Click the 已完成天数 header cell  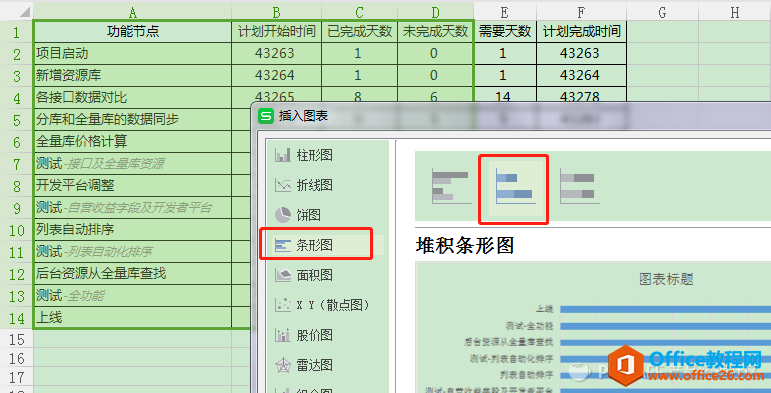359,32
